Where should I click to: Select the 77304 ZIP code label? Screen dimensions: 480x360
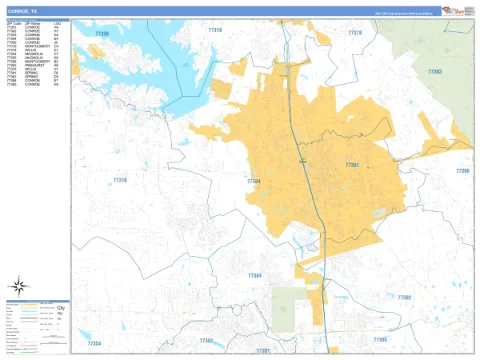click(x=254, y=181)
